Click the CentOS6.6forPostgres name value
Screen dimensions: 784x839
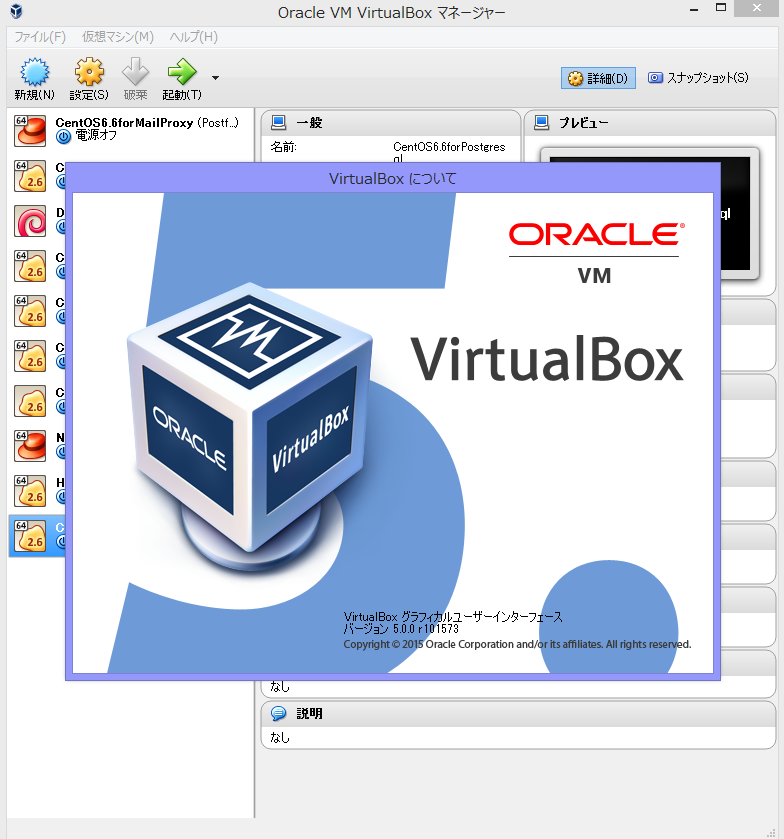pyautogui.click(x=449, y=152)
